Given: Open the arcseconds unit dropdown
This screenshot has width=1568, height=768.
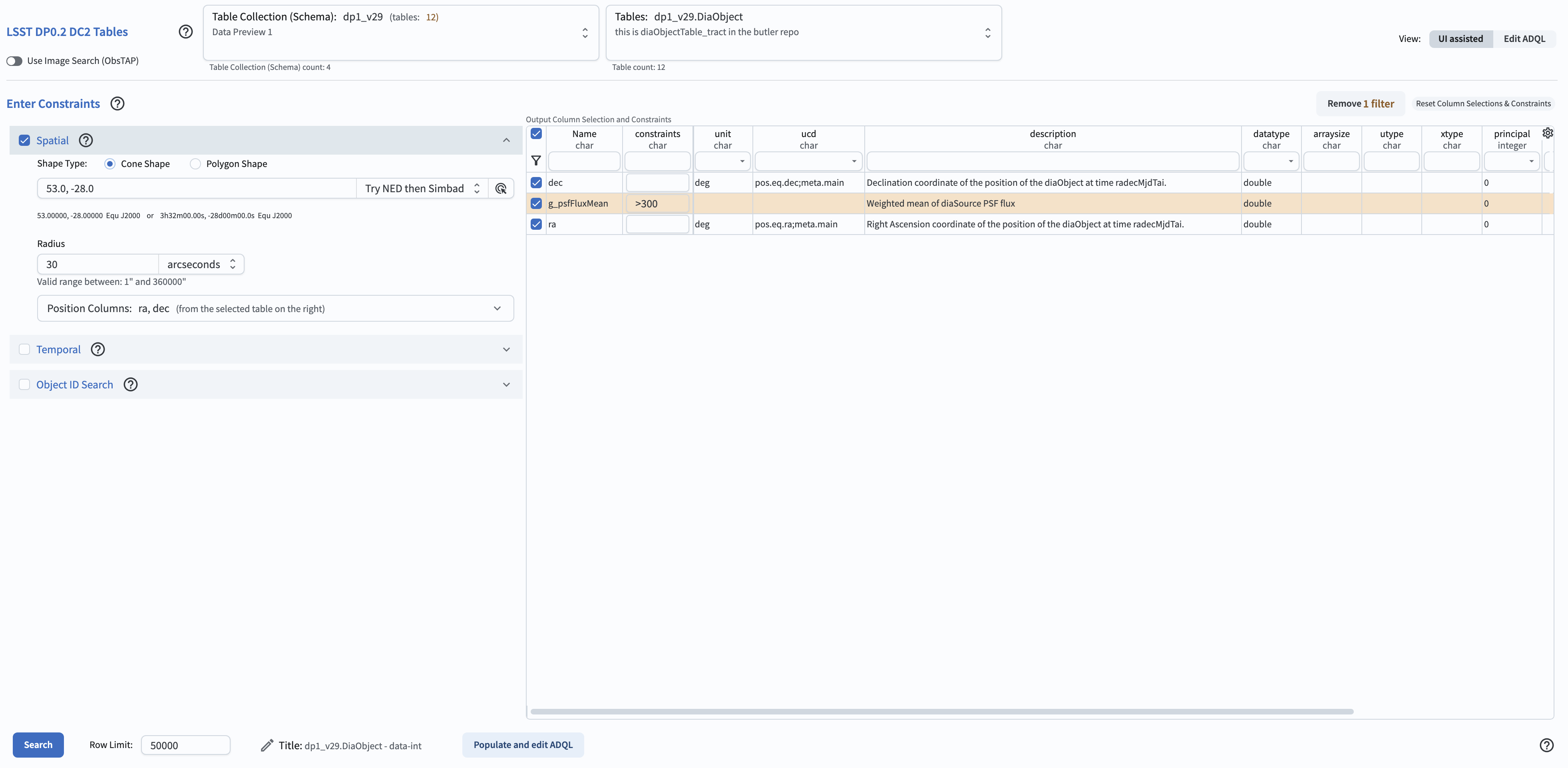Looking at the screenshot, I should coord(201,264).
